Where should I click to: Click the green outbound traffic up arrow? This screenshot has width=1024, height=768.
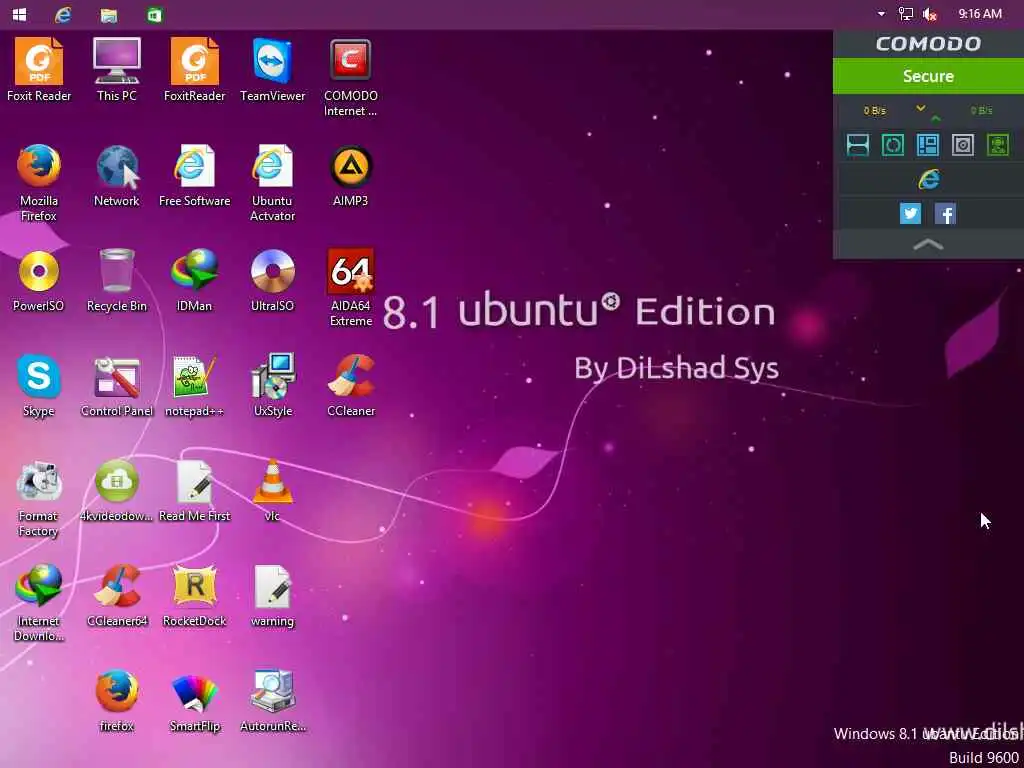click(936, 118)
